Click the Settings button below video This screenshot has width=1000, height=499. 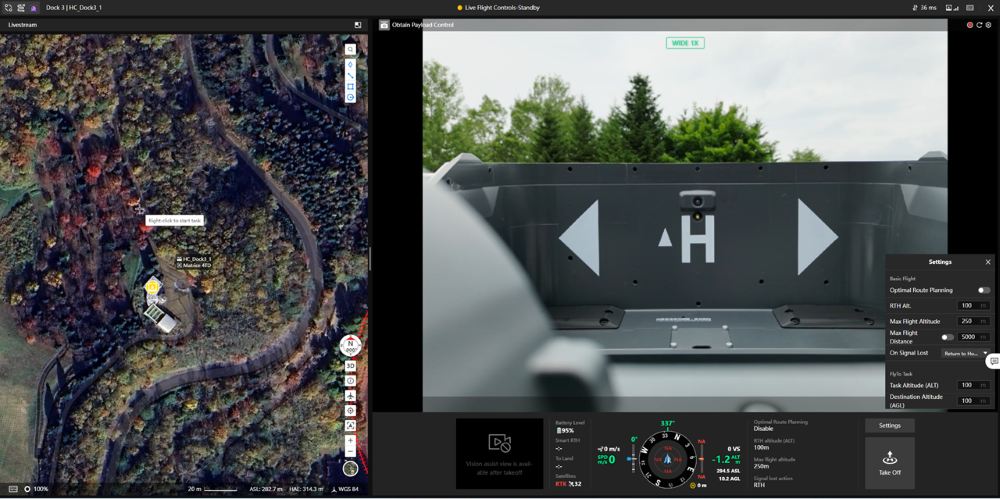coord(889,425)
